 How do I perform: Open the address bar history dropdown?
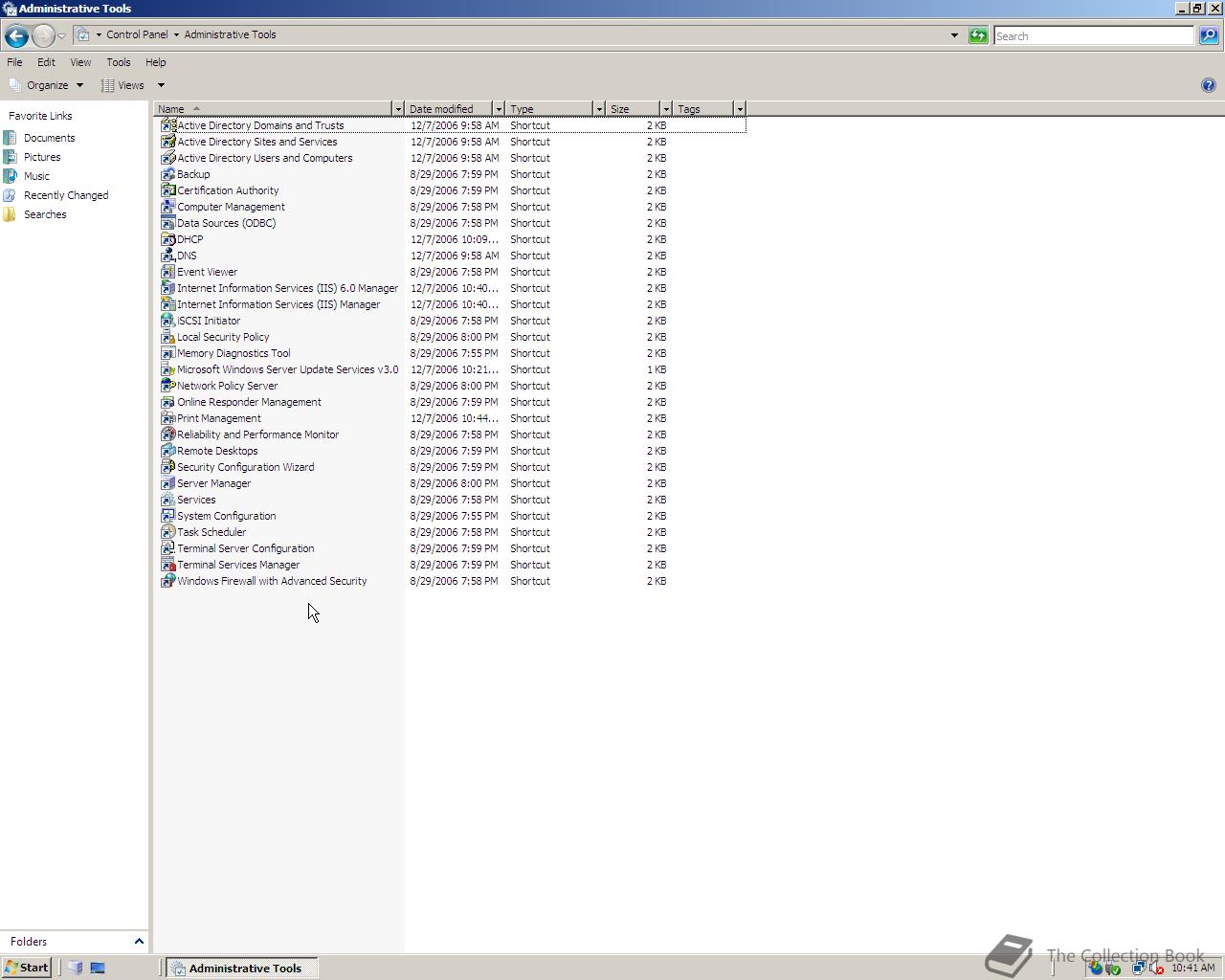[x=954, y=35]
